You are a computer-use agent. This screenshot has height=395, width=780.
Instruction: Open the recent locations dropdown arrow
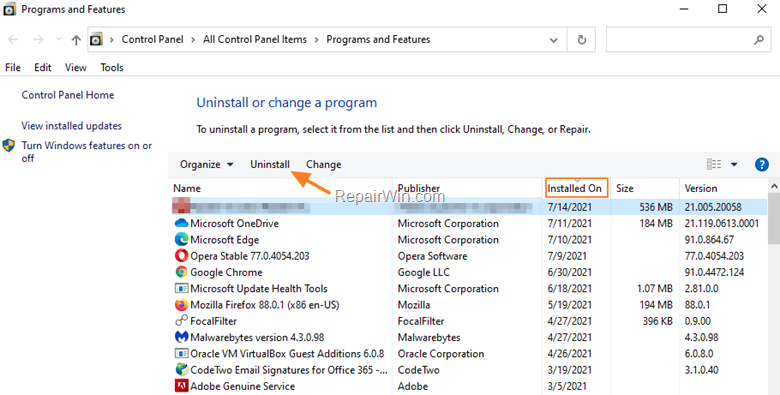click(x=59, y=40)
